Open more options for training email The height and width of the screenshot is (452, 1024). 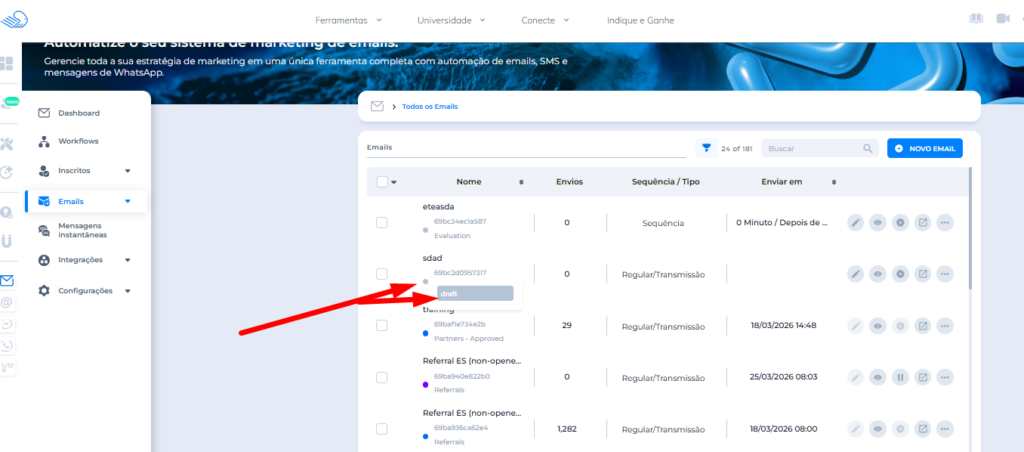pyautogui.click(x=945, y=325)
